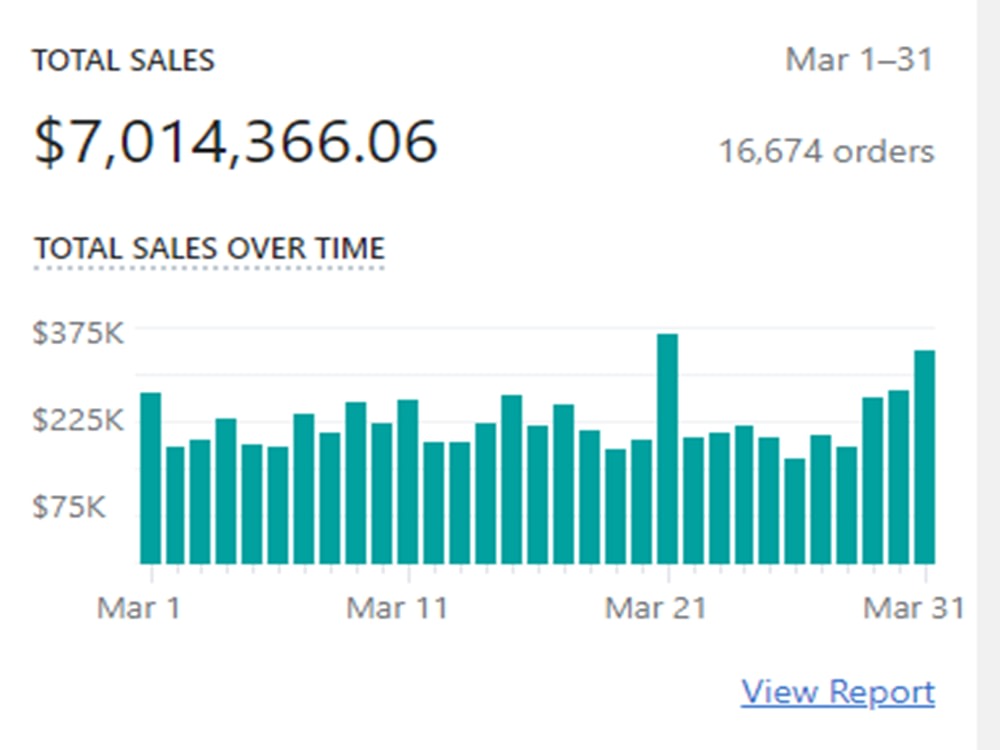
Task: Select the Mar 29 bar
Action: coord(872,481)
